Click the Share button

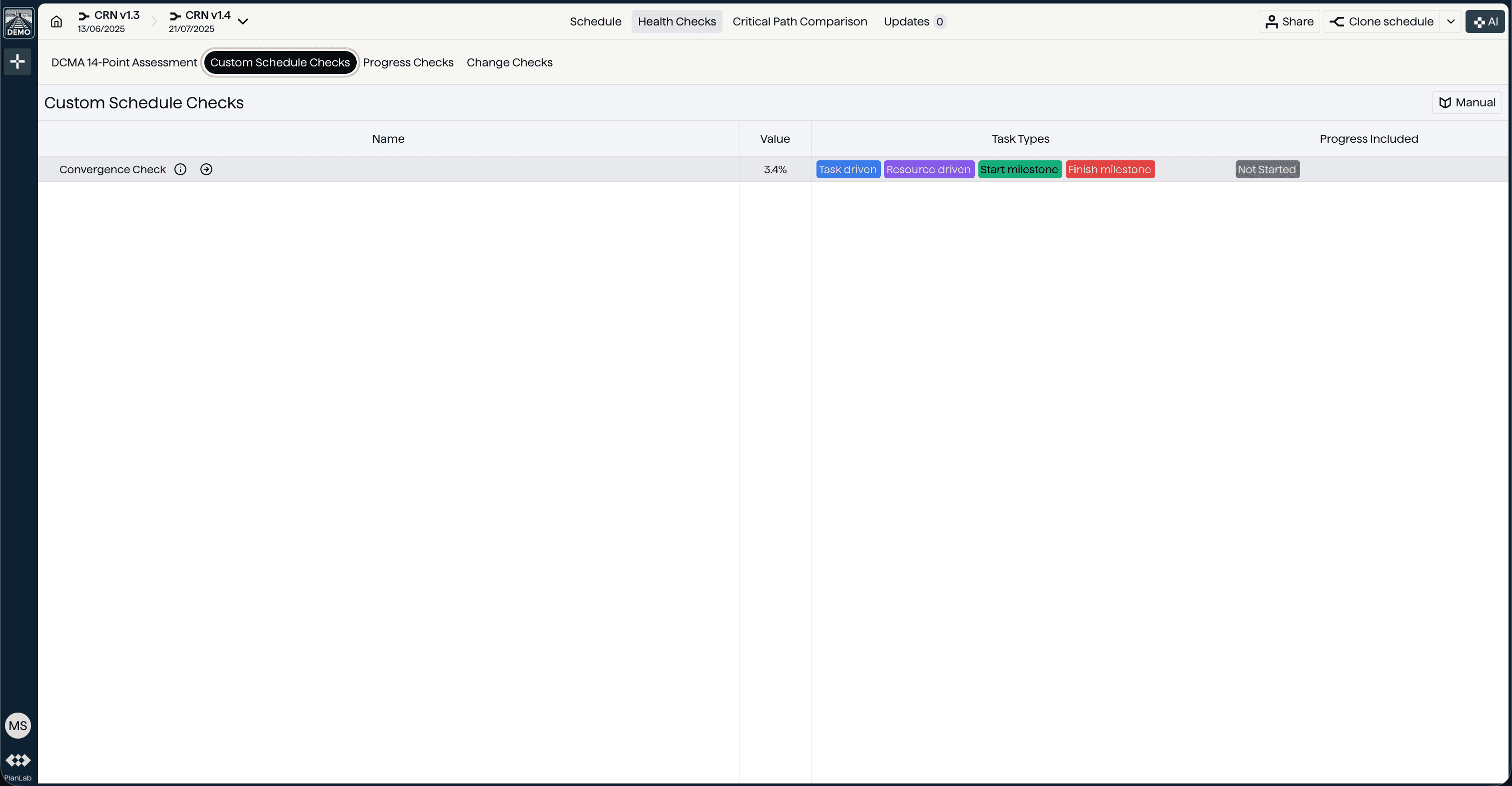pos(1288,21)
